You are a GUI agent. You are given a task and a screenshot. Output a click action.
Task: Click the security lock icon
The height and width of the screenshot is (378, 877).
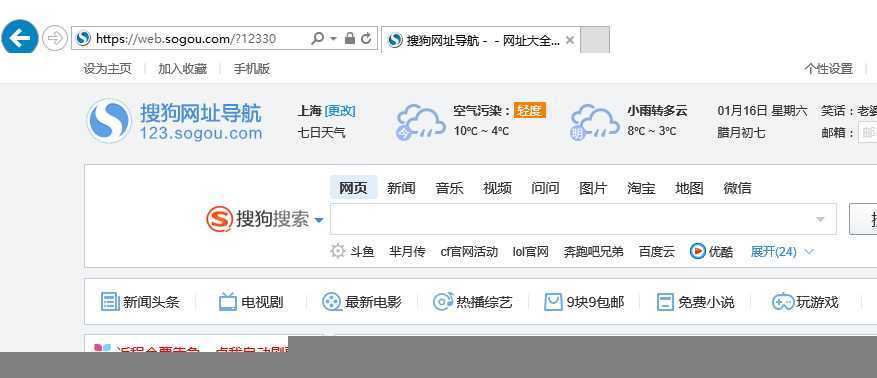click(350, 39)
